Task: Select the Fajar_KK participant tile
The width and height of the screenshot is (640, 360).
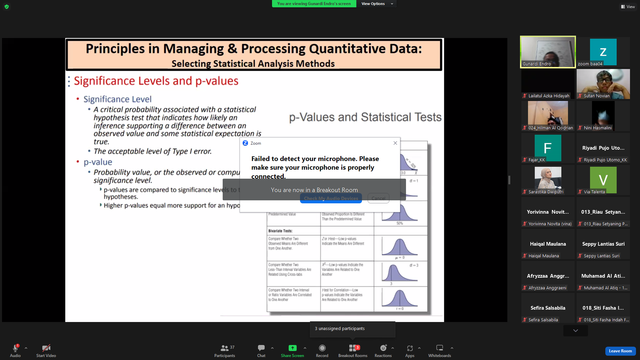Action: [548, 148]
